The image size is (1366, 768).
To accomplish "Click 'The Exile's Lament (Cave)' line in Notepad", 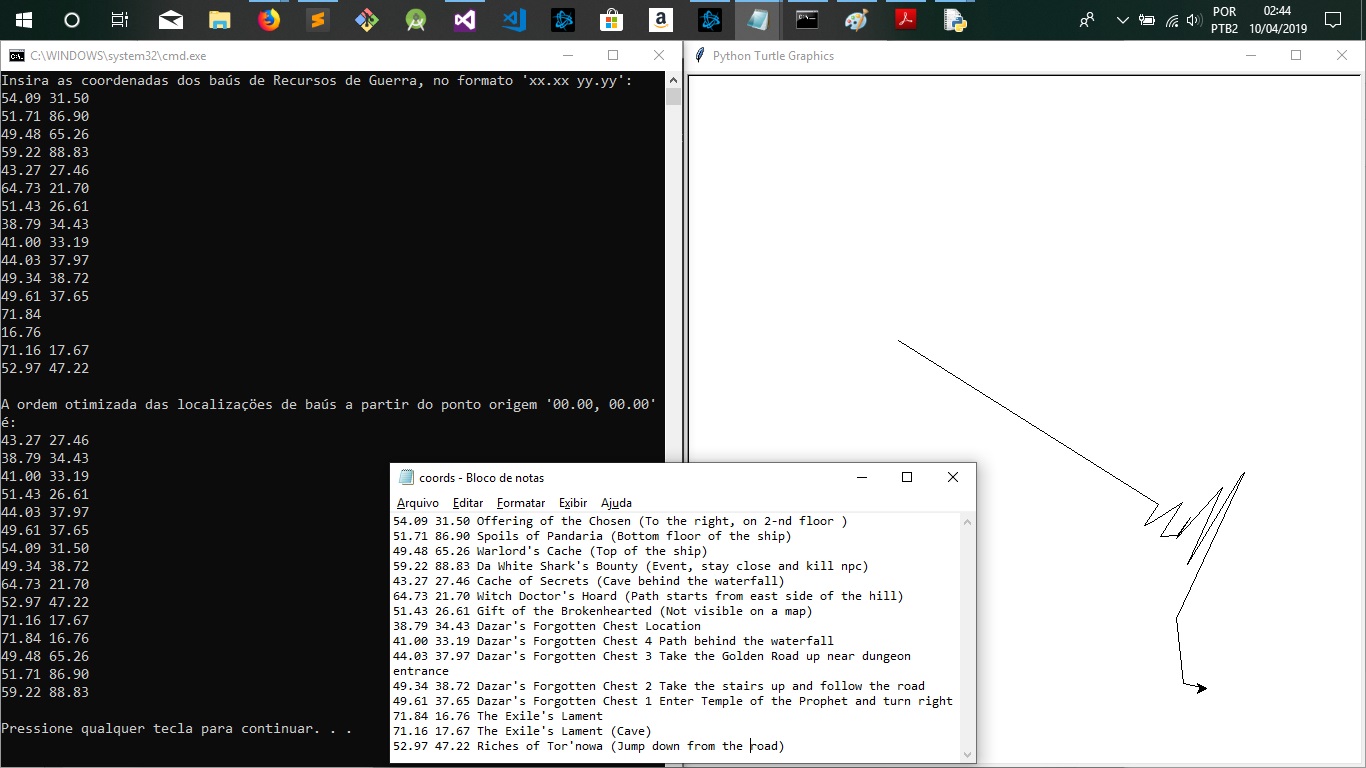I will click(x=522, y=731).
